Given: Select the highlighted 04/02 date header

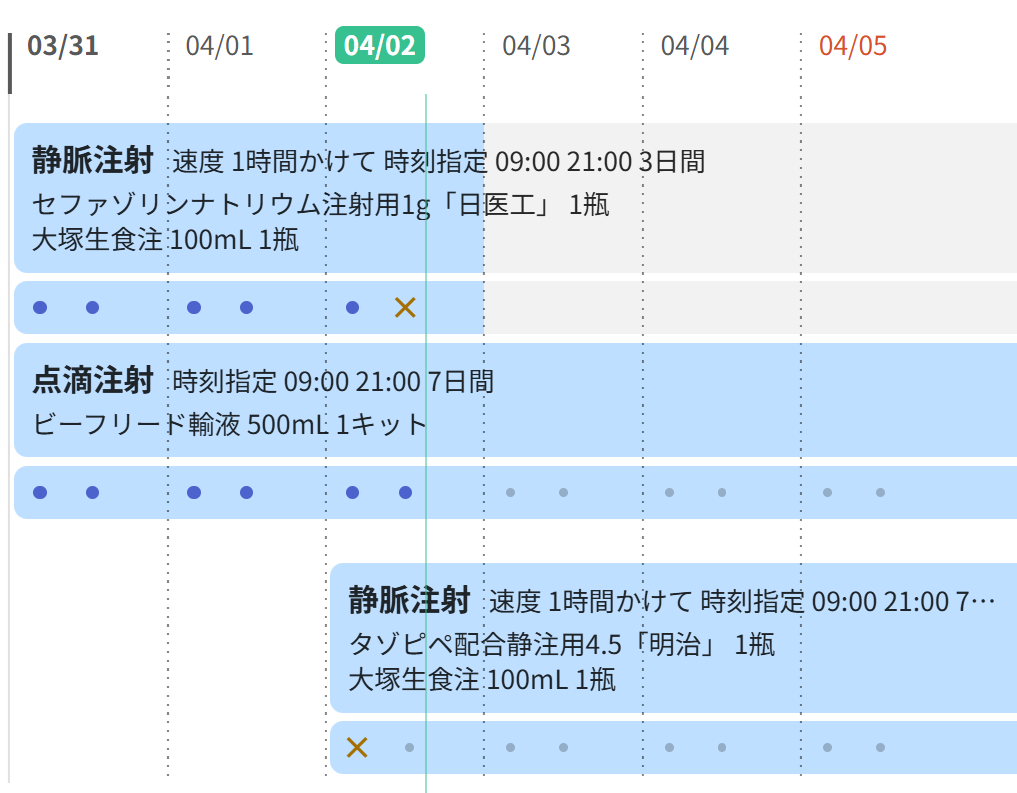Looking at the screenshot, I should [380, 45].
